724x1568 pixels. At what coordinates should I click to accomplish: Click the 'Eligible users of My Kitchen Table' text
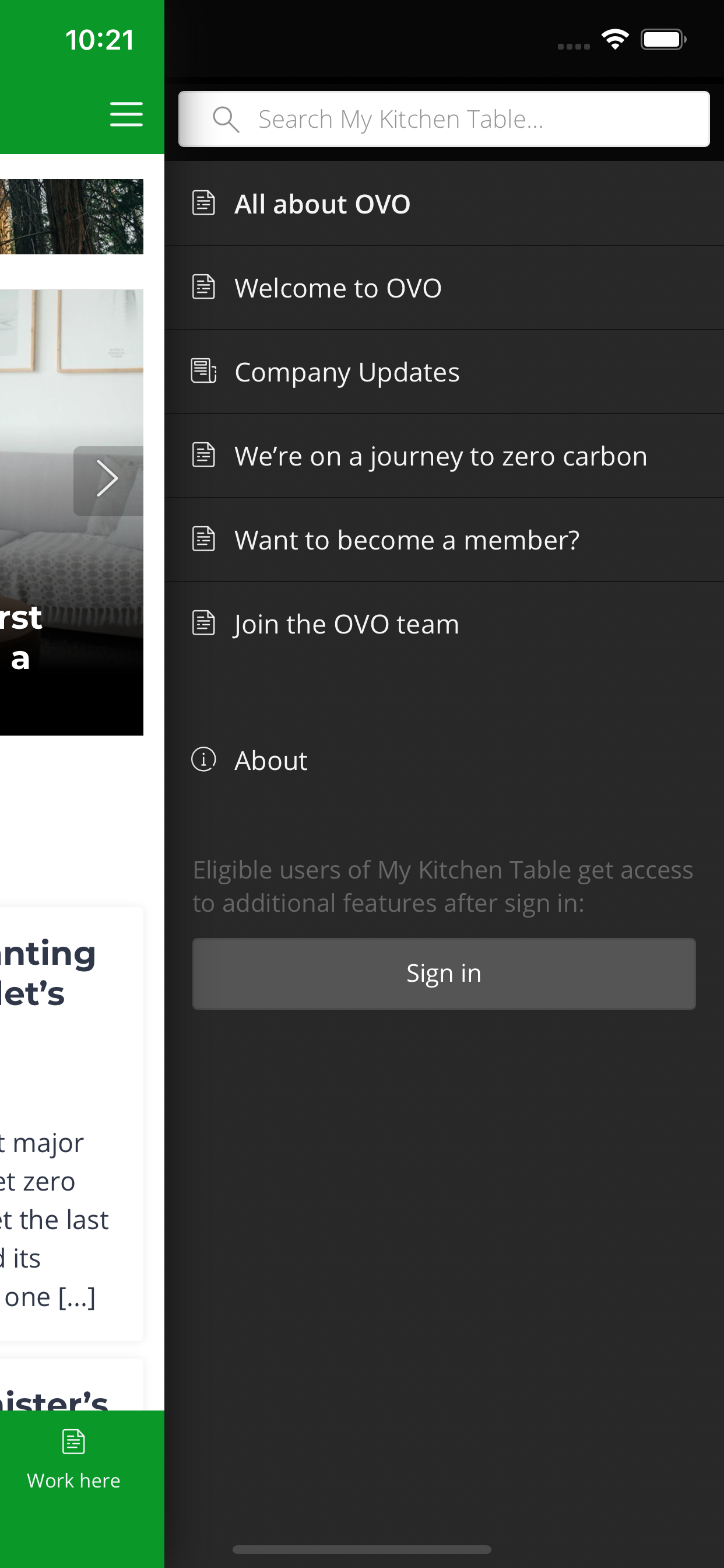pyautogui.click(x=443, y=886)
